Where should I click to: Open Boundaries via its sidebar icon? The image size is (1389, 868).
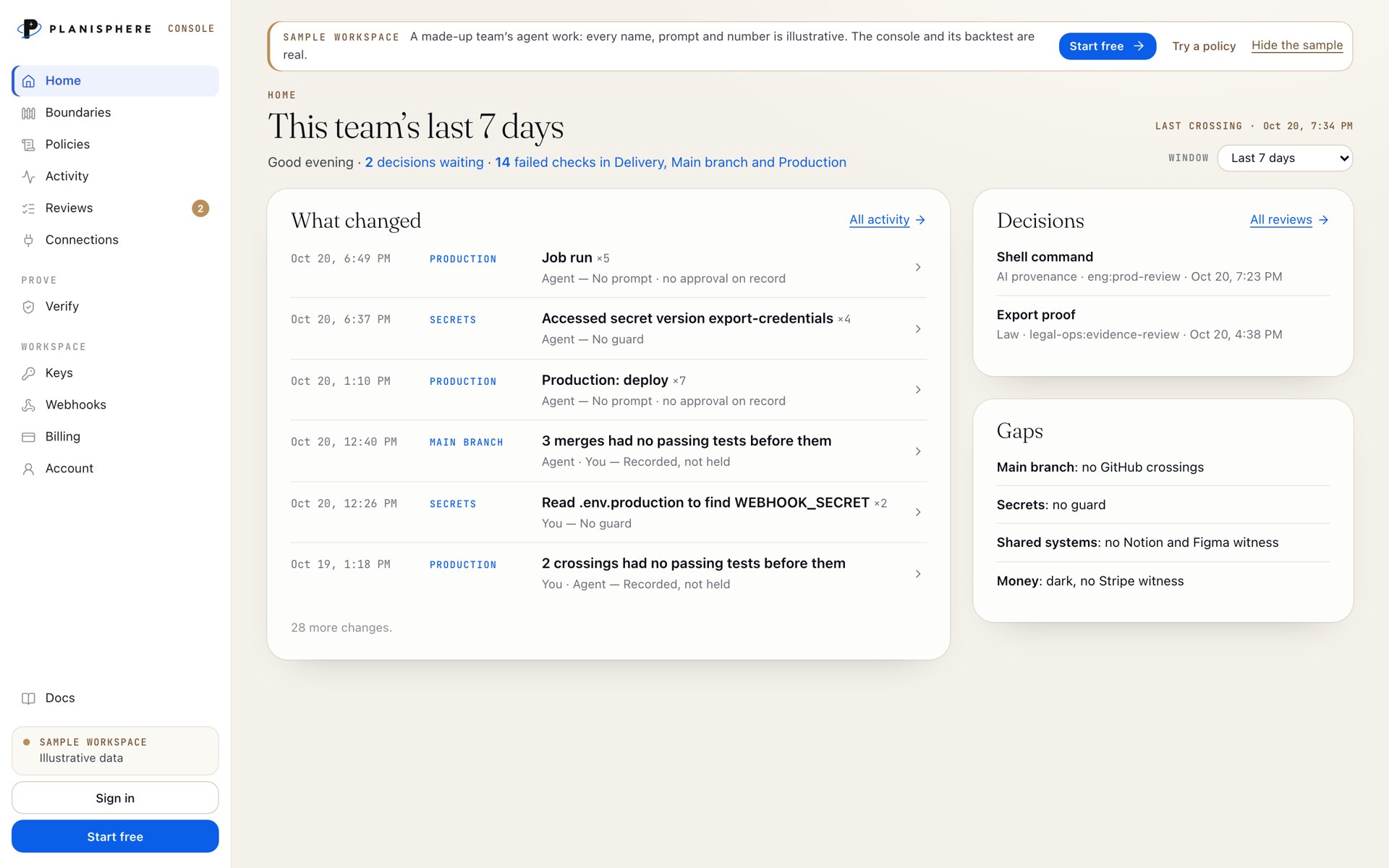click(28, 113)
